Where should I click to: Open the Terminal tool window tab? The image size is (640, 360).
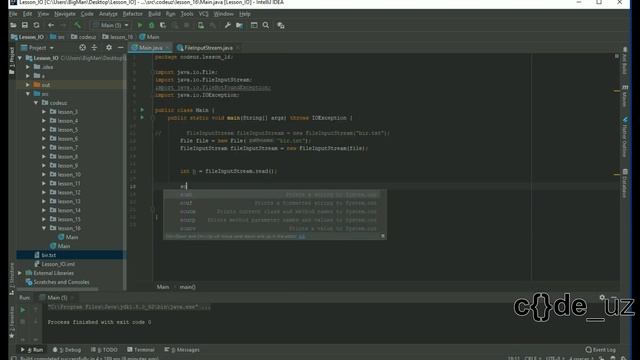141,350
